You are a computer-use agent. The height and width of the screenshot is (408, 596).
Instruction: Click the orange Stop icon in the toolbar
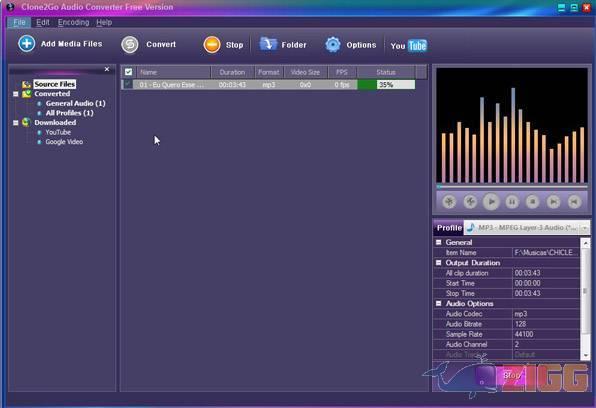[212, 44]
